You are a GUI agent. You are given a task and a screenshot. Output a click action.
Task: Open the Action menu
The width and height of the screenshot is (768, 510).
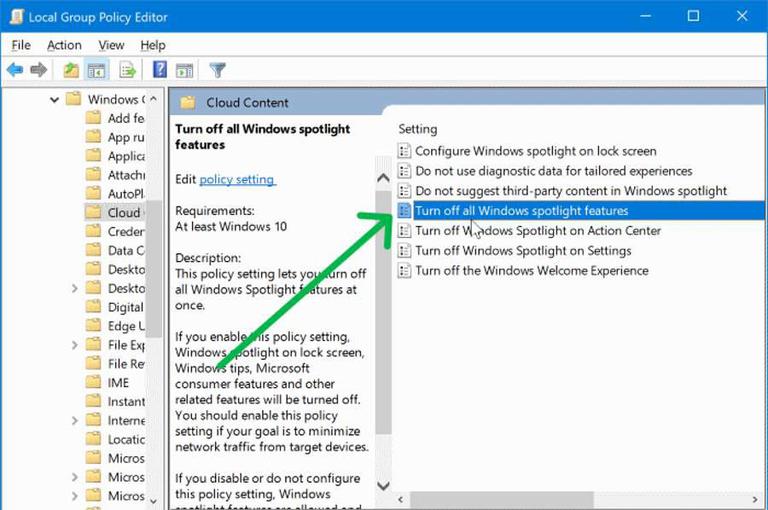point(64,45)
